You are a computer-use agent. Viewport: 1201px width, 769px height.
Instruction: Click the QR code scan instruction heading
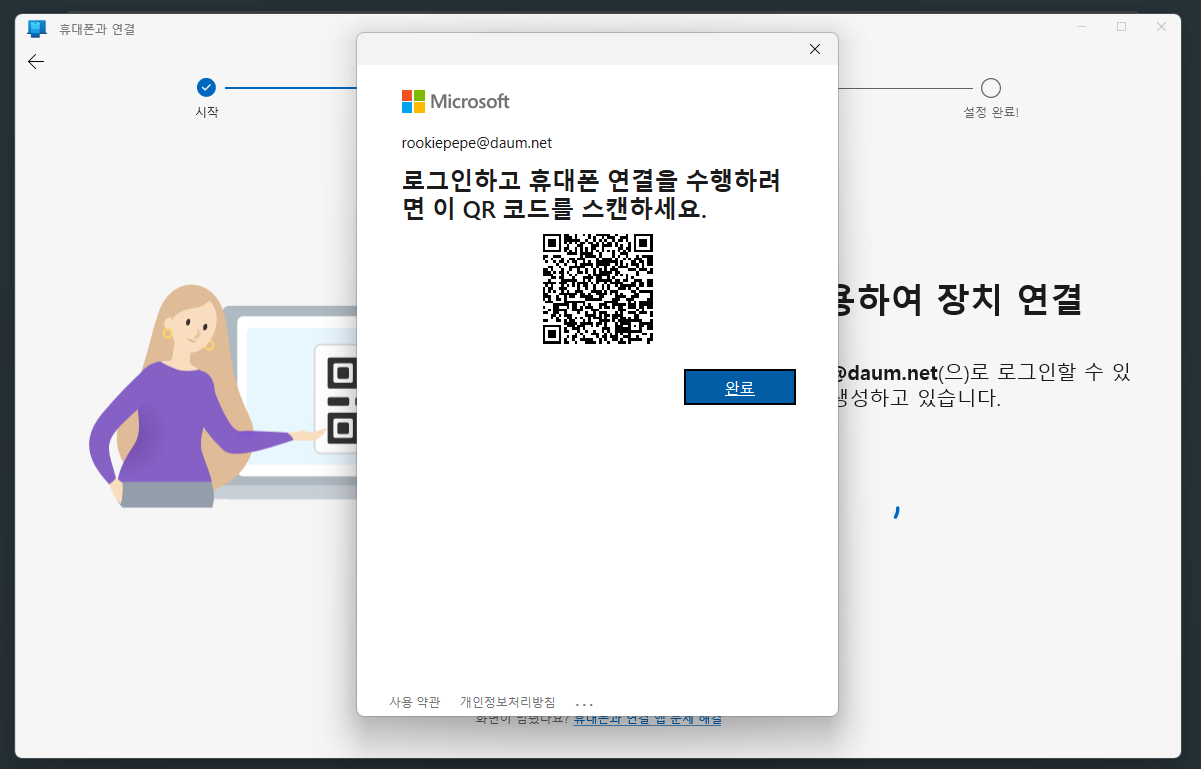(592, 195)
